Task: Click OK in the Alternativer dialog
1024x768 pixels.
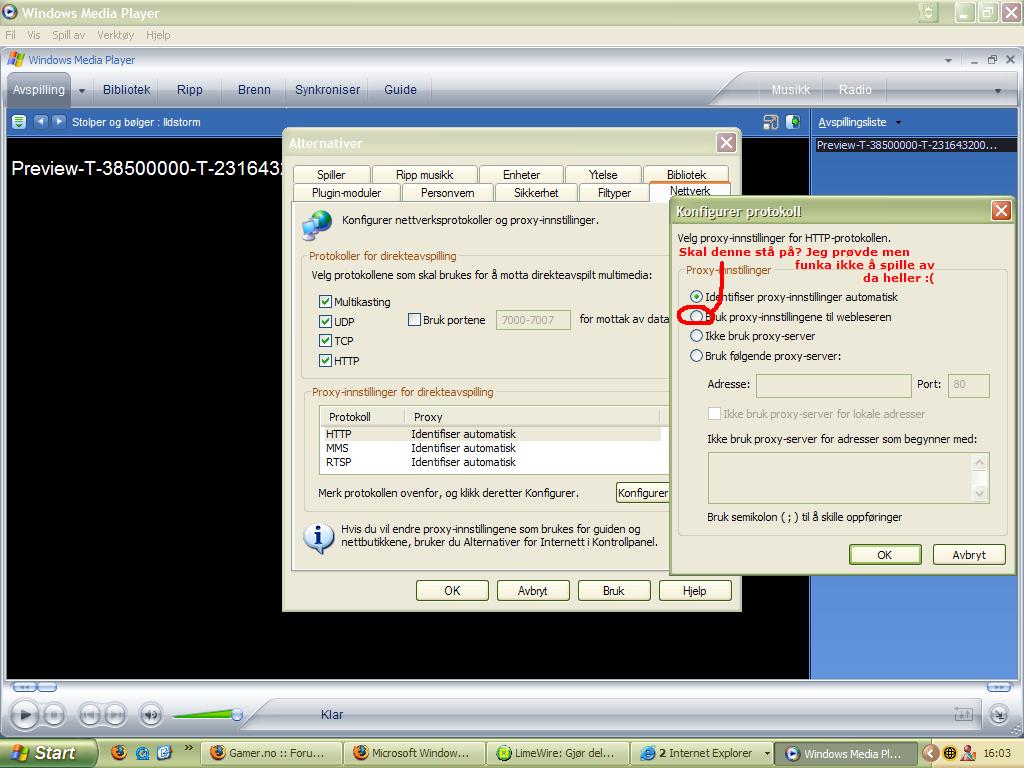Action: (452, 590)
